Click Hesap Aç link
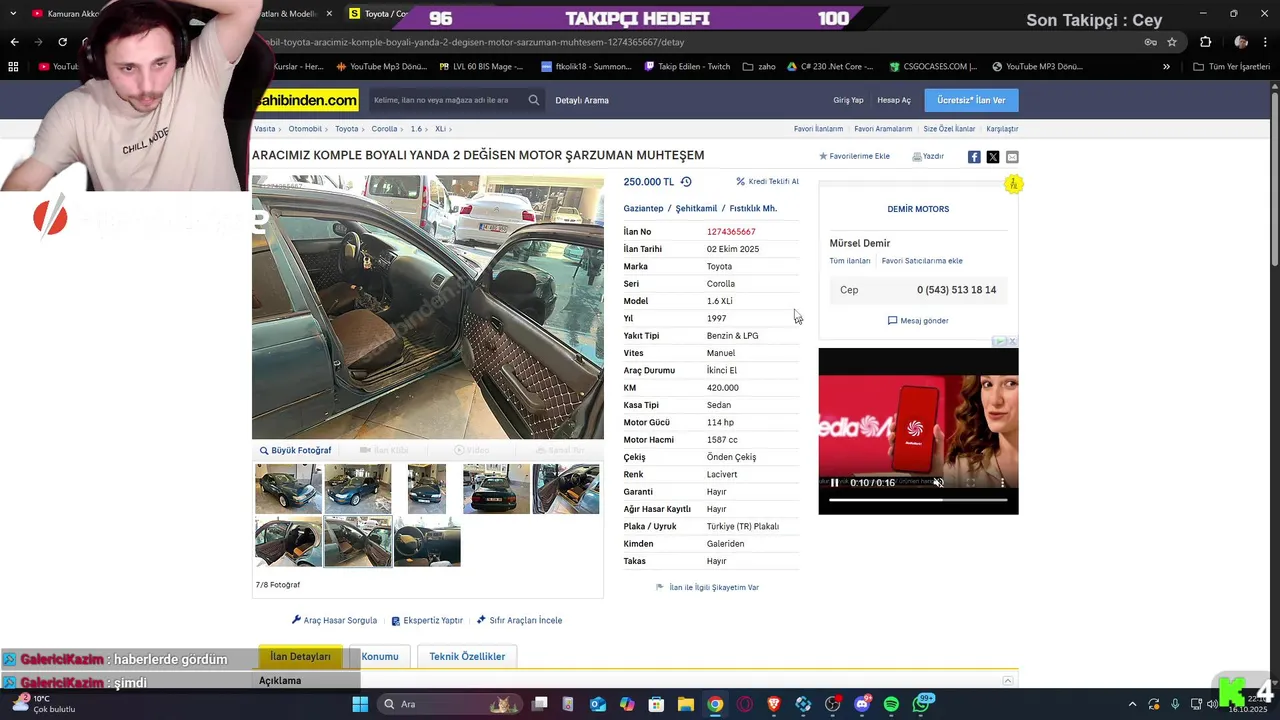Screen dimensions: 1280x720 [x=894, y=100]
